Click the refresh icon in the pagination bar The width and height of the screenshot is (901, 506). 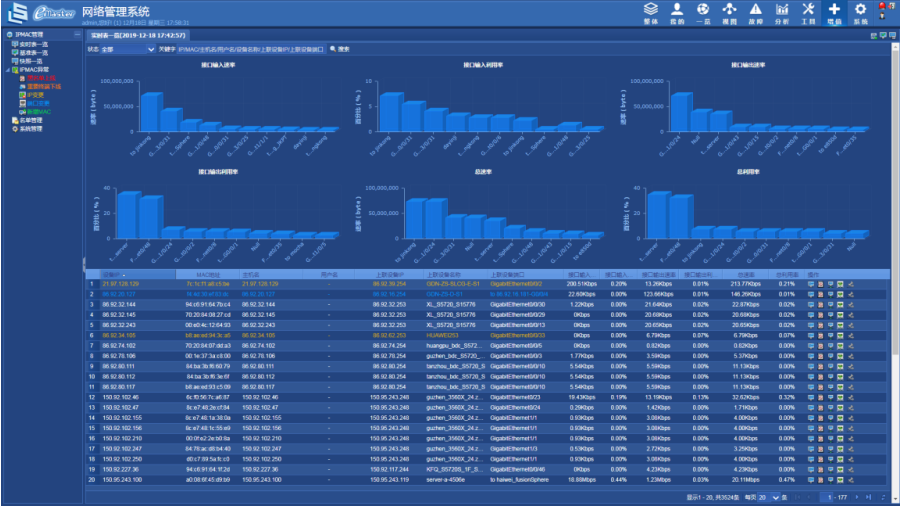(884, 497)
